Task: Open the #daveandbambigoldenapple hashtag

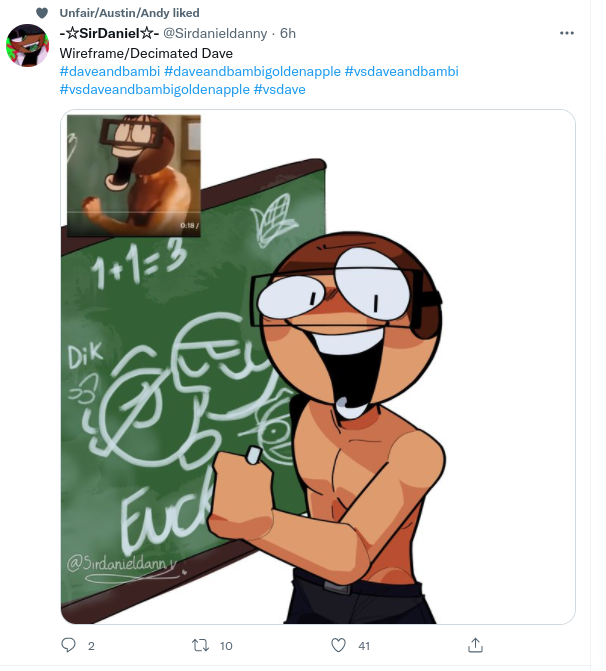Action: coord(252,71)
